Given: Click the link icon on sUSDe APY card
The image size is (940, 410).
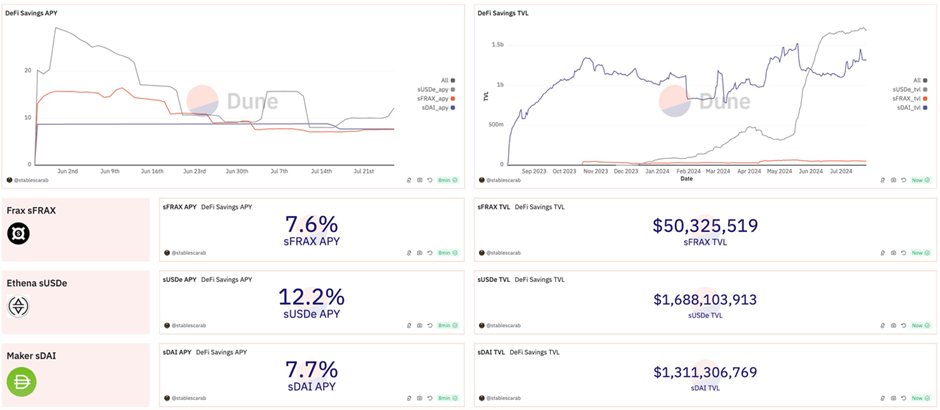Looking at the screenshot, I should (410, 326).
